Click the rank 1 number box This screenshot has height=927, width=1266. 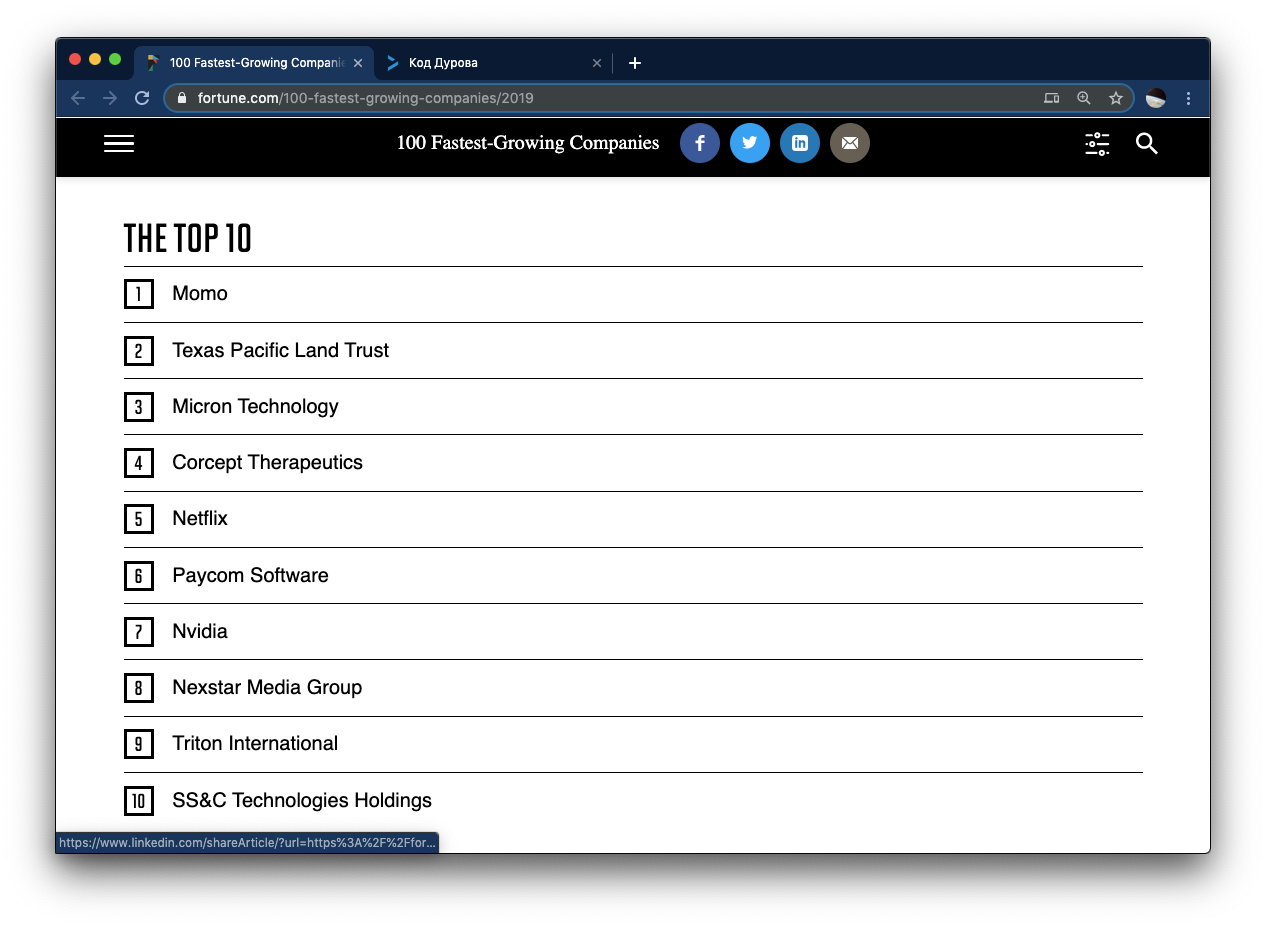pyautogui.click(x=139, y=294)
